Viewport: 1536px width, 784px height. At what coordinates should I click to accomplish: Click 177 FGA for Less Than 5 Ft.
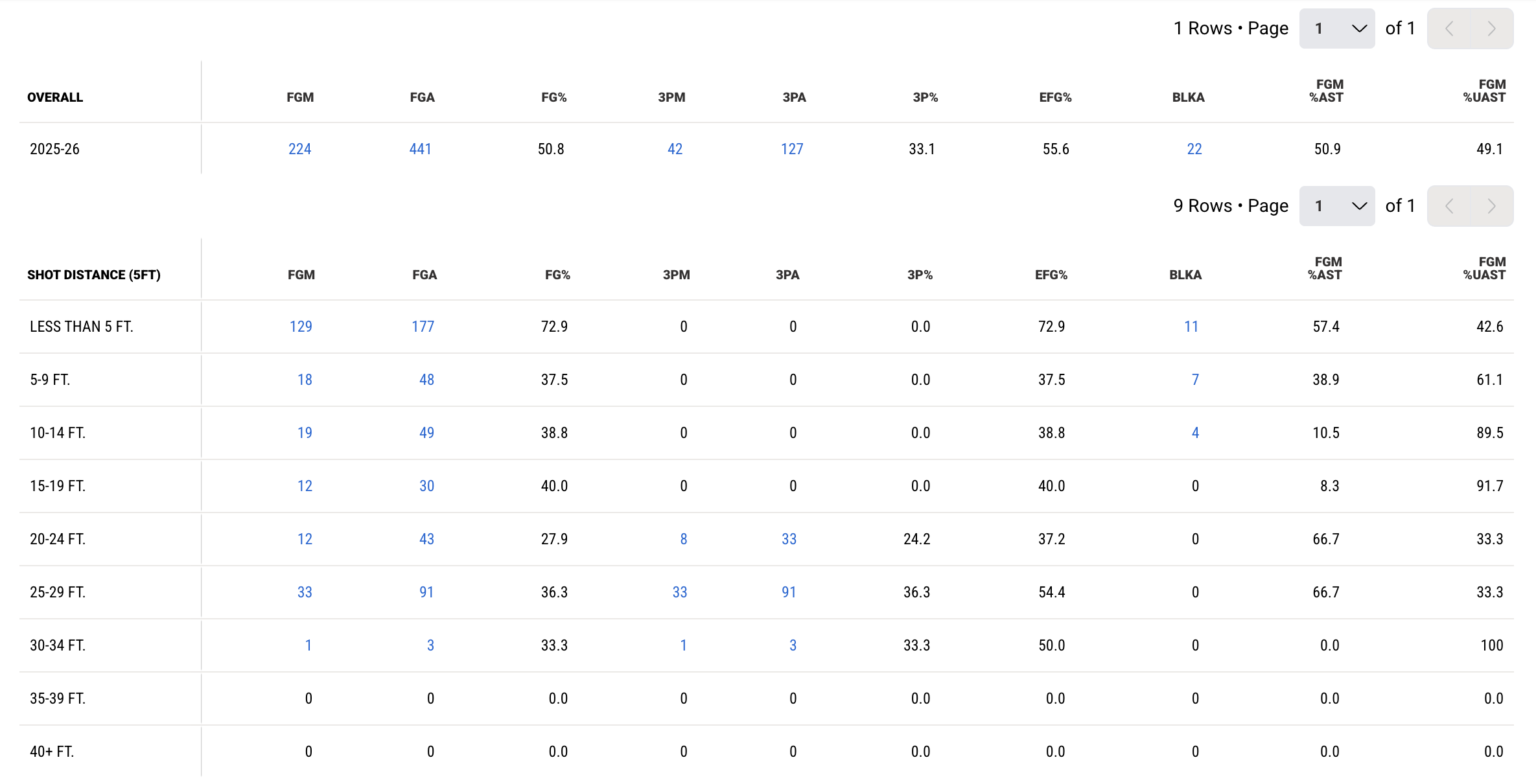423,327
